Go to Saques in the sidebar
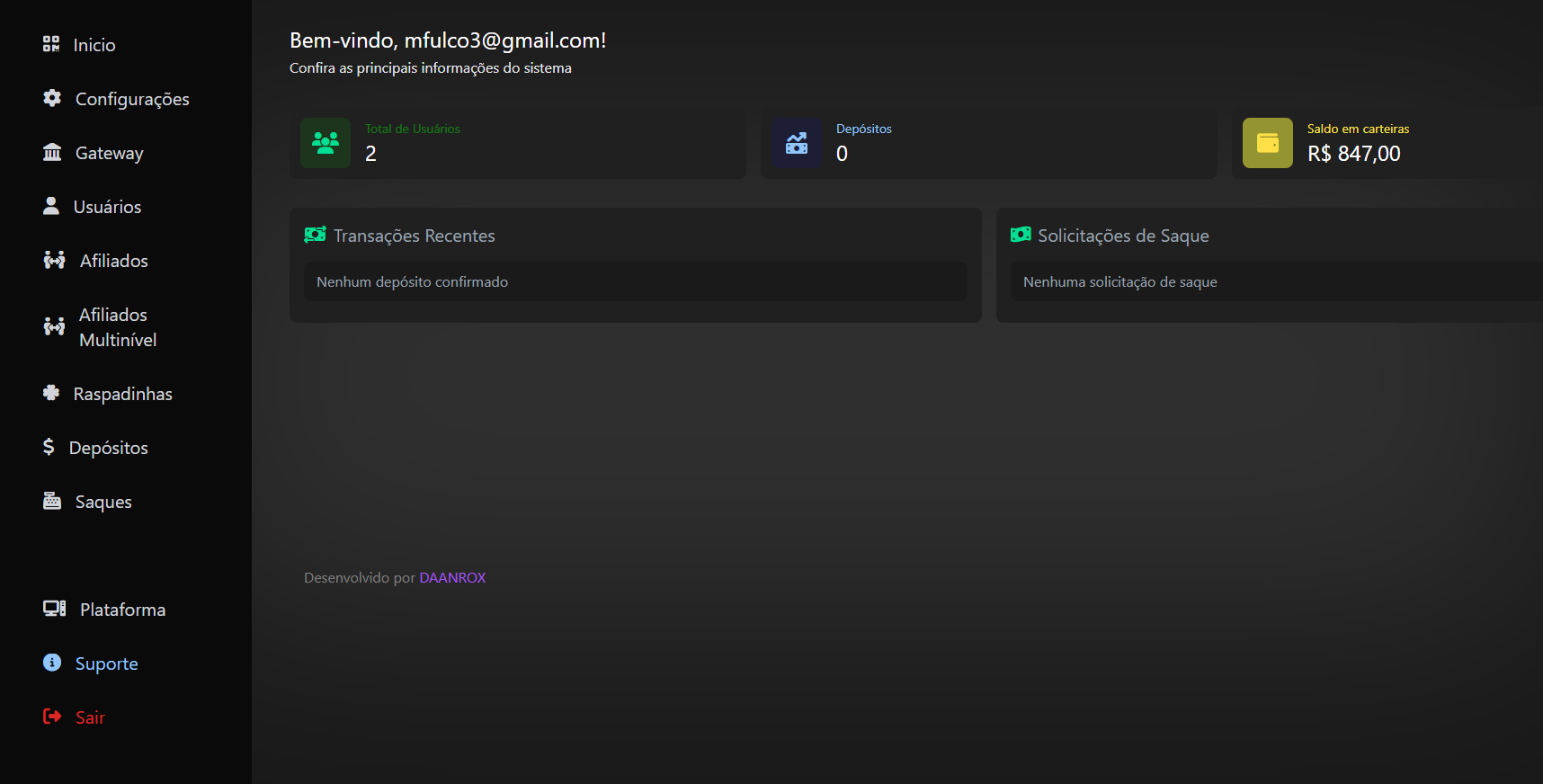The height and width of the screenshot is (784, 1543). click(103, 502)
